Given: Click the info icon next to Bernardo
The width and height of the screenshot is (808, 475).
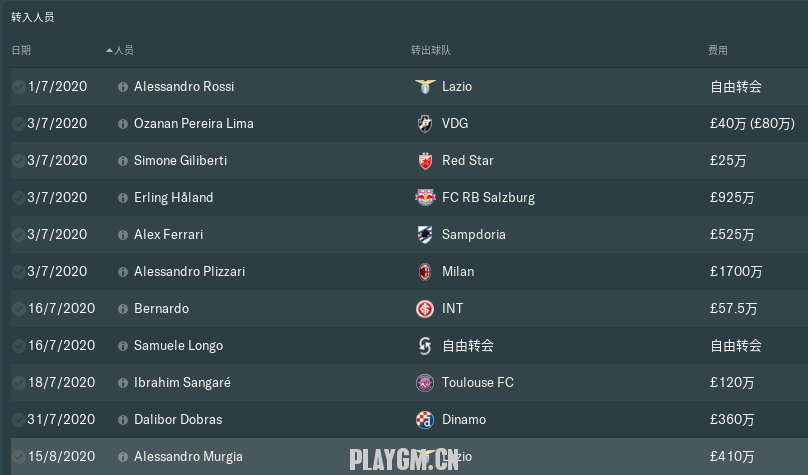Looking at the screenshot, I should point(123,309).
